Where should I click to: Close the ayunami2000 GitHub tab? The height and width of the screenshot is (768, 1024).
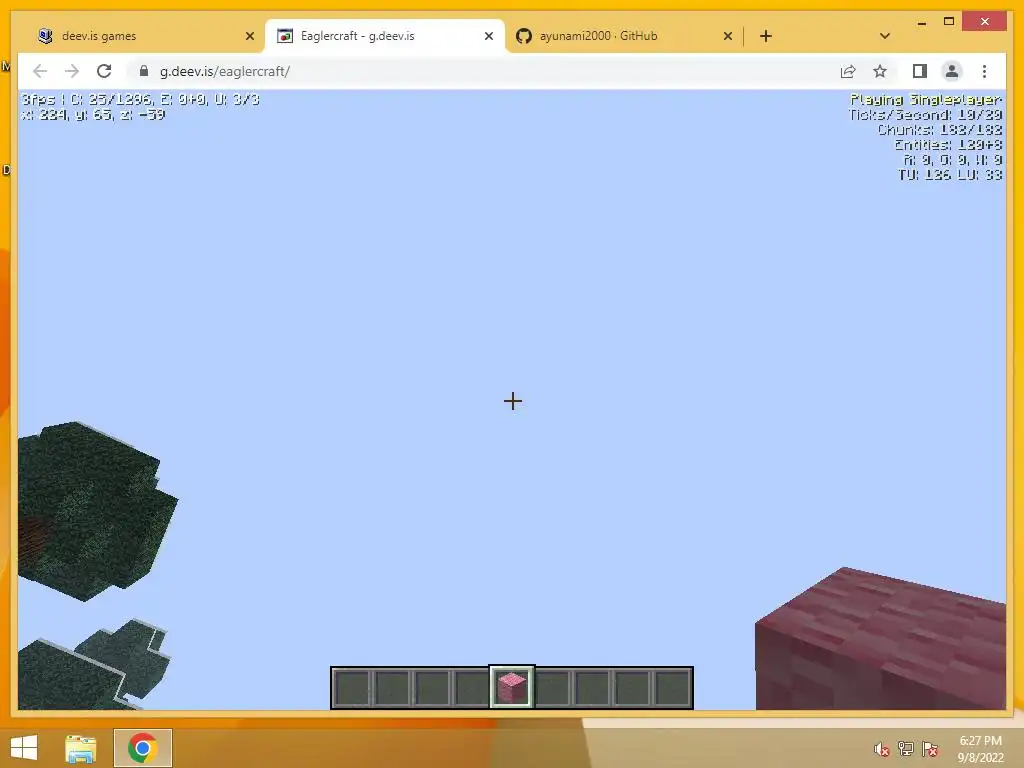pos(728,37)
